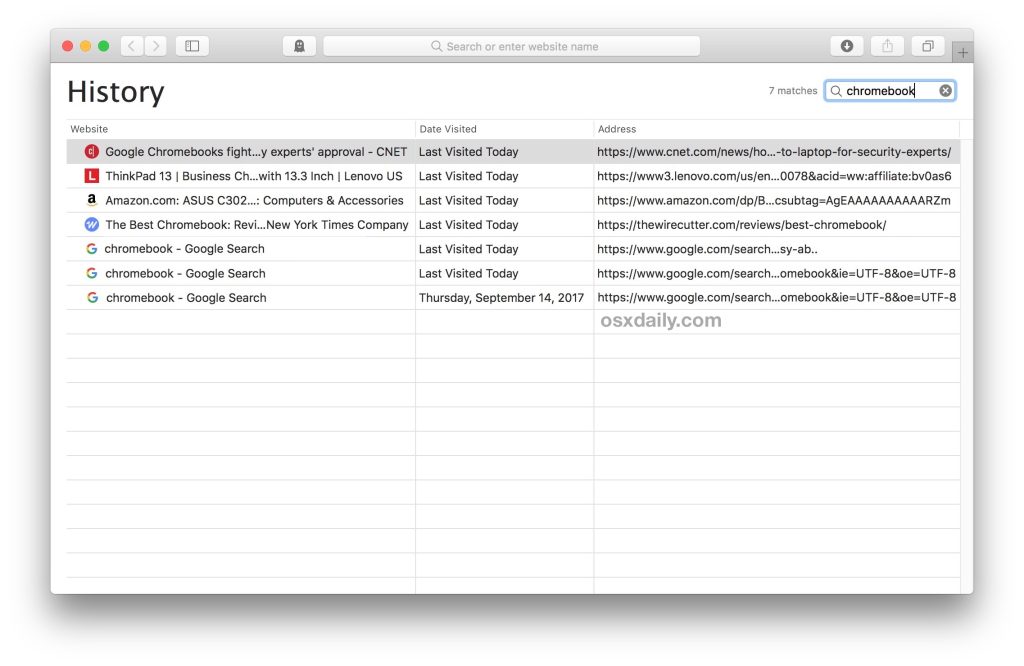Add a new tab with plus button

point(963,53)
